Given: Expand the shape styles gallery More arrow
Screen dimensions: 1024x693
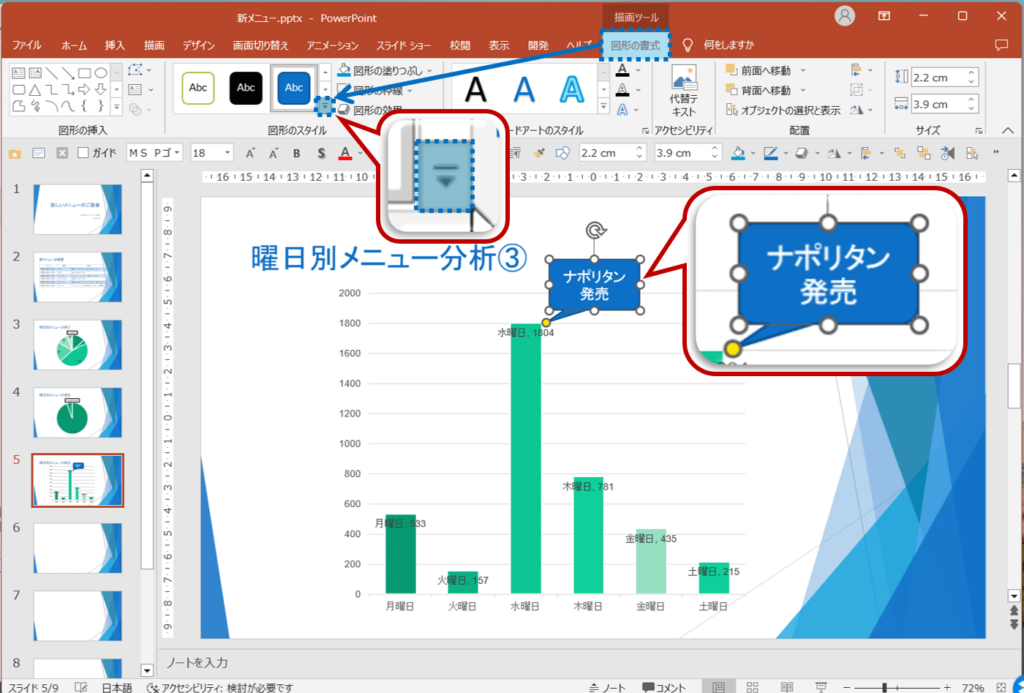Looking at the screenshot, I should 325,105.
